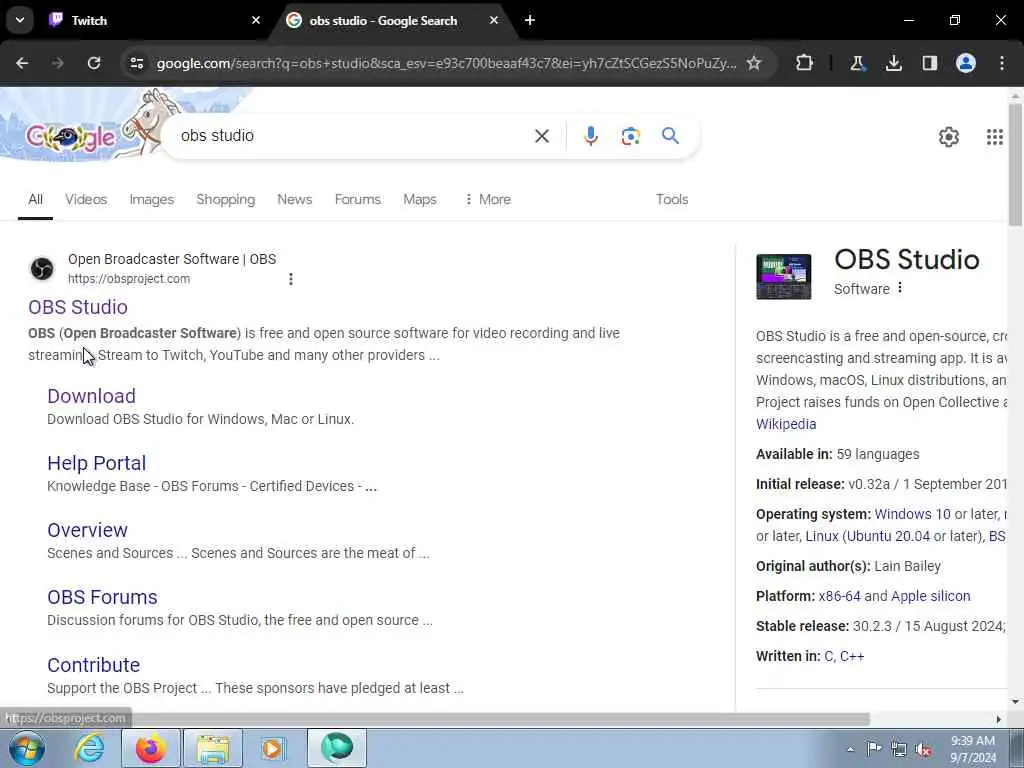Open the Download sitelink
This screenshot has width=1024, height=768.
click(91, 396)
